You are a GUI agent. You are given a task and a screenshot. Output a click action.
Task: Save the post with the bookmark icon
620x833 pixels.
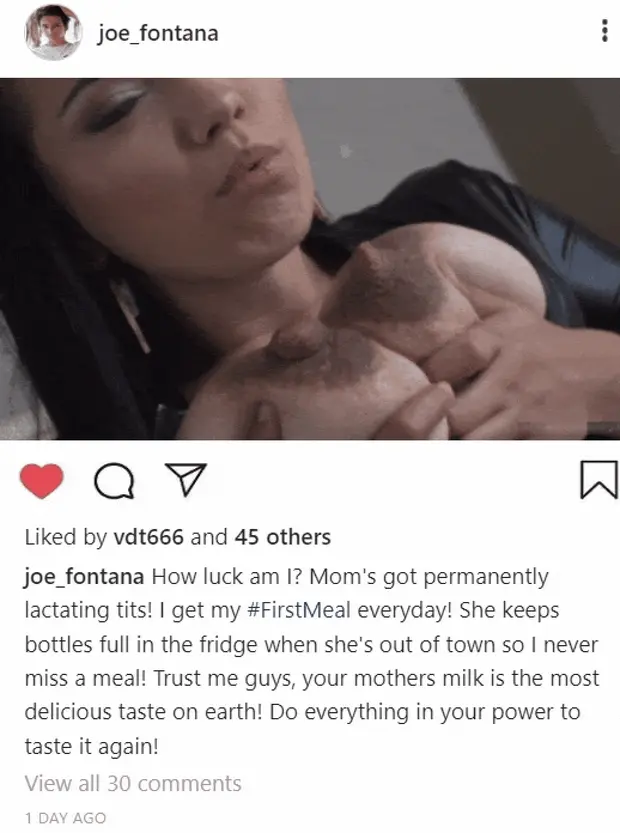[599, 480]
